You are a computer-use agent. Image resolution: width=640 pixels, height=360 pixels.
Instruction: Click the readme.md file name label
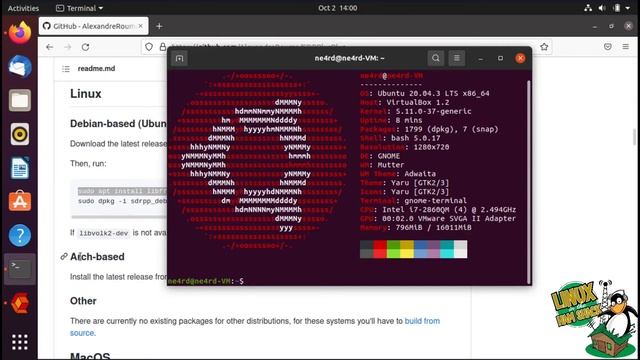(96, 69)
